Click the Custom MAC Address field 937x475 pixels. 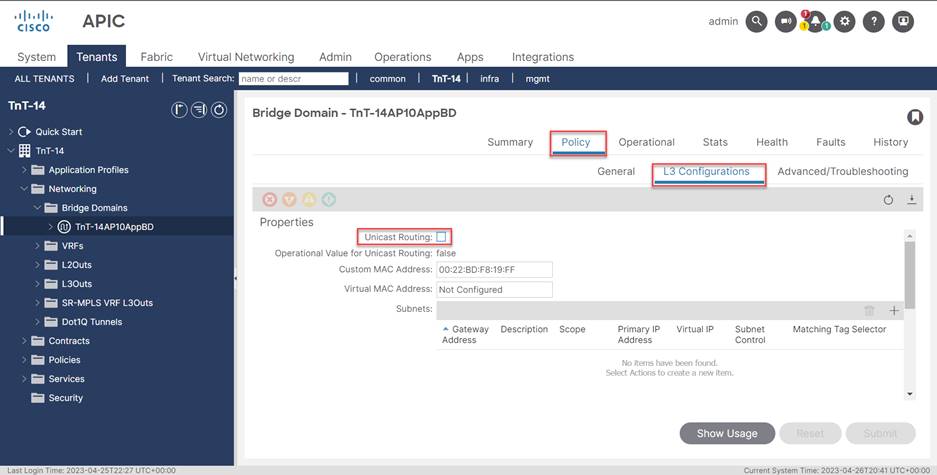494,269
